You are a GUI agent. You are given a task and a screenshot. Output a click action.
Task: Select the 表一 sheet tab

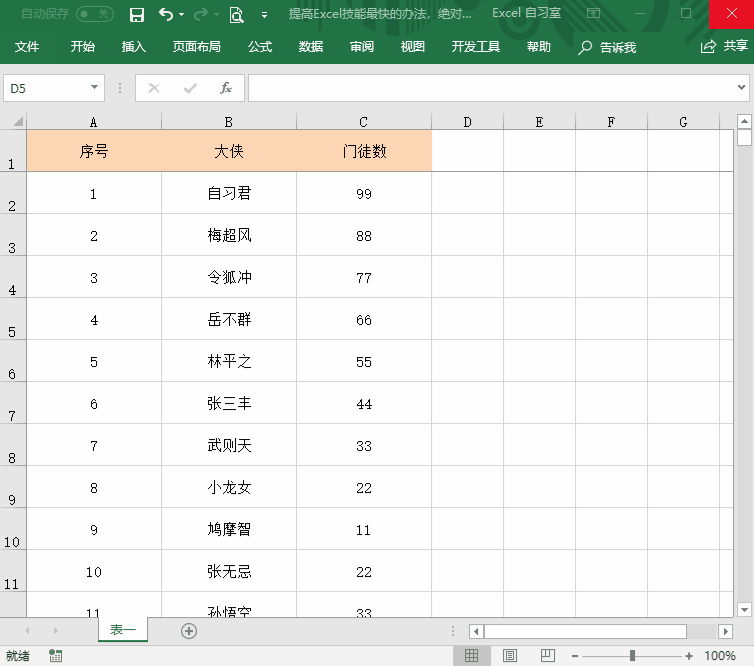pos(122,630)
